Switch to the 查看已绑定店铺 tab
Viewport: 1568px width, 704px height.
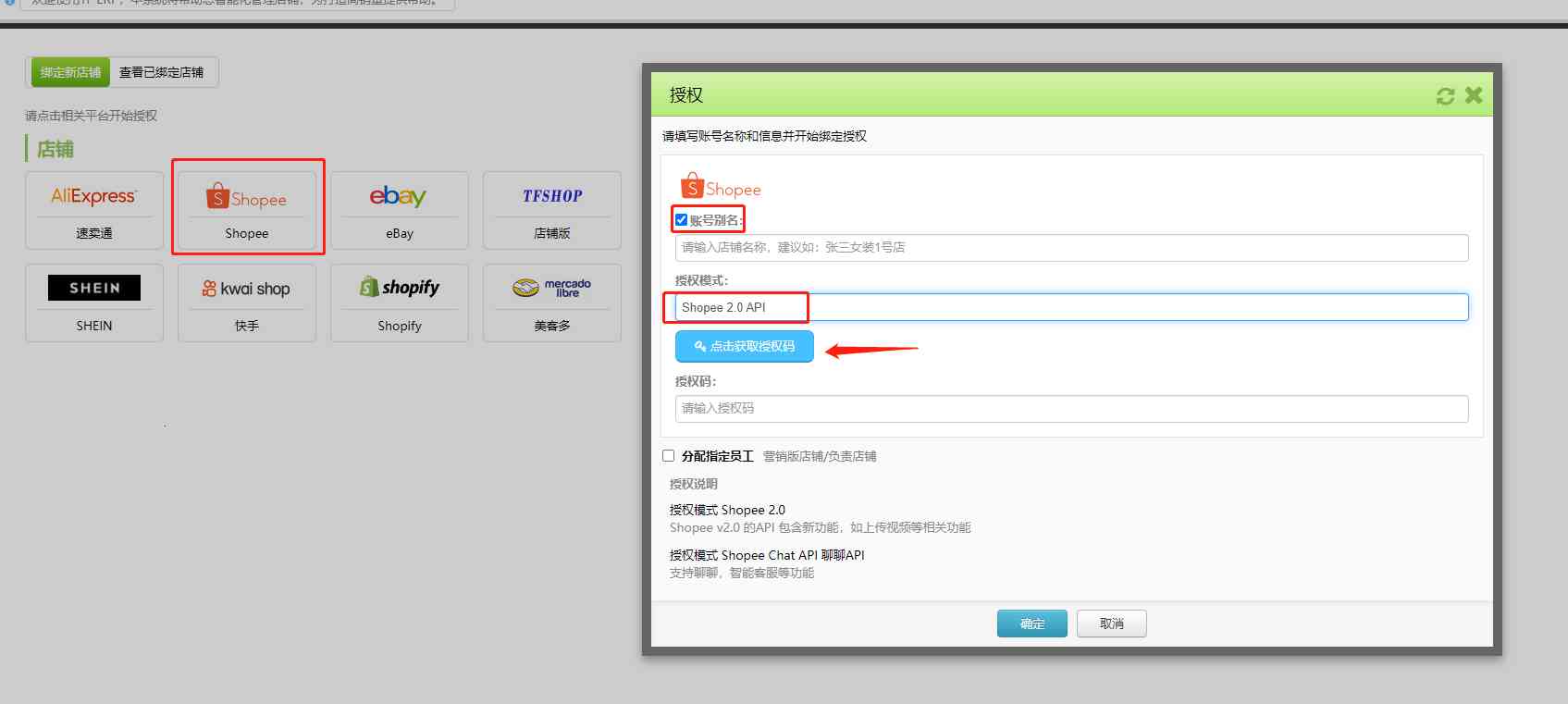(162, 72)
